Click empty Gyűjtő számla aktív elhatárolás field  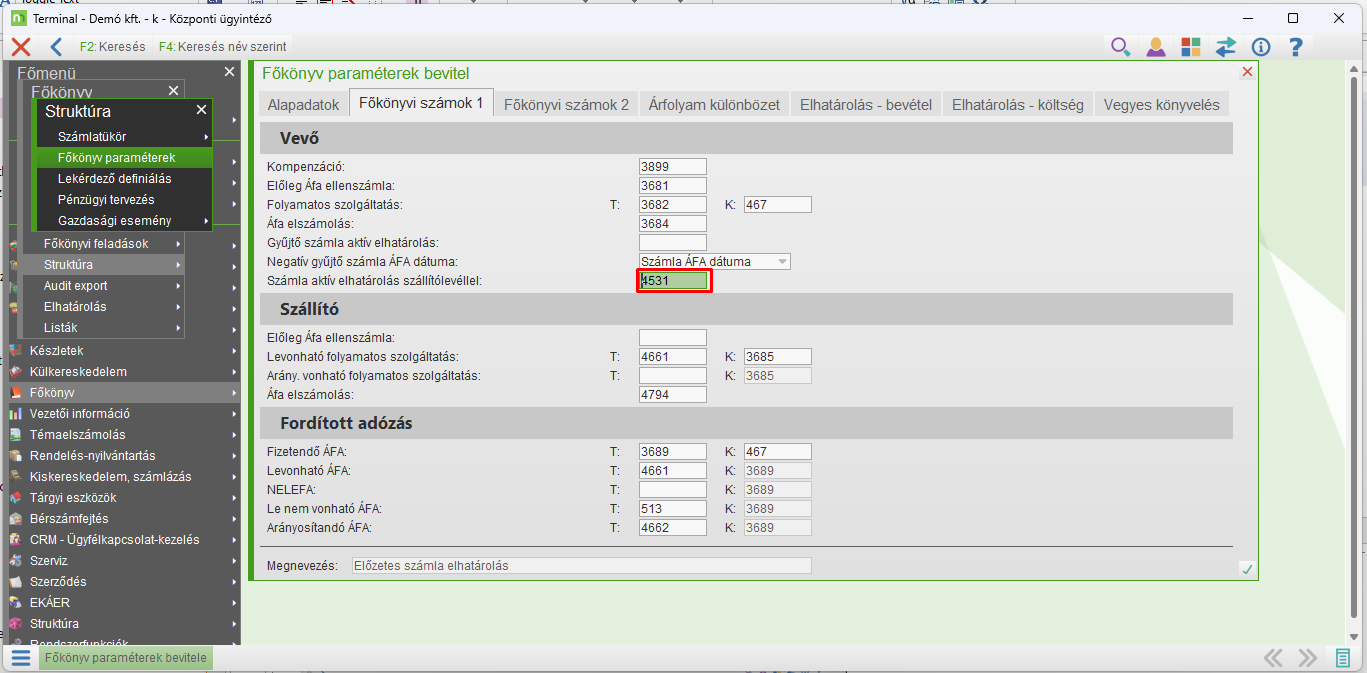pyautogui.click(x=673, y=242)
